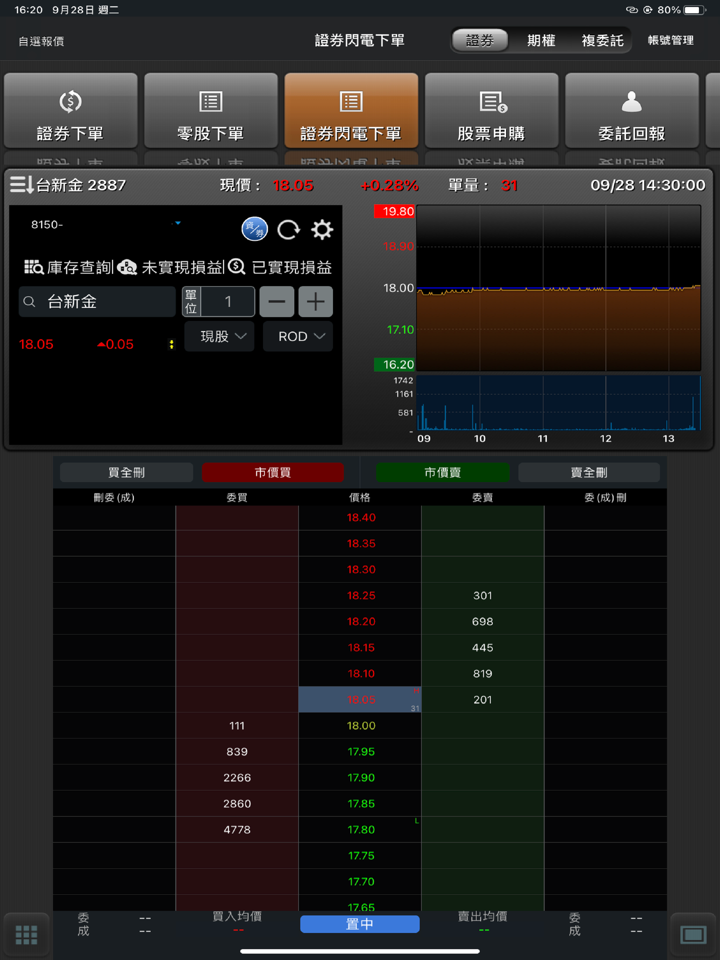This screenshot has width=720, height=960.
Task: Expand the ROD order condition dropdown
Action: (298, 337)
